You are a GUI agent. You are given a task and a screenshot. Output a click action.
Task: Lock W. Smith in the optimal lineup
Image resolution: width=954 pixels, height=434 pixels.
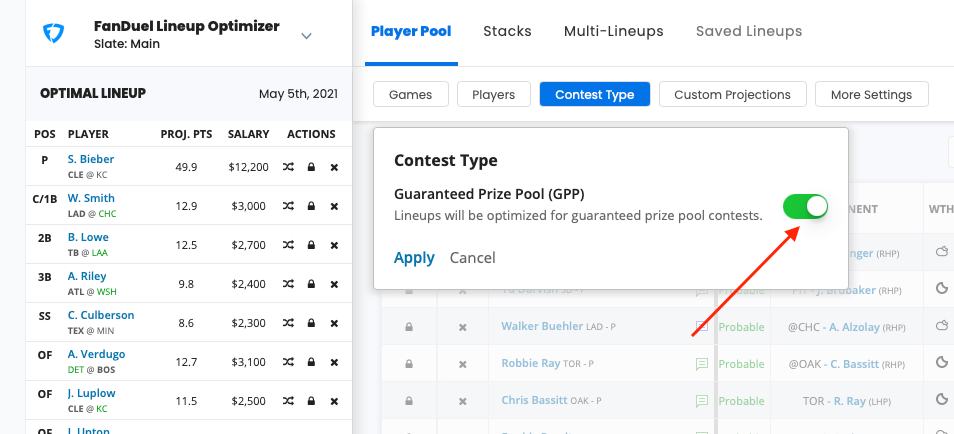[x=311, y=206]
